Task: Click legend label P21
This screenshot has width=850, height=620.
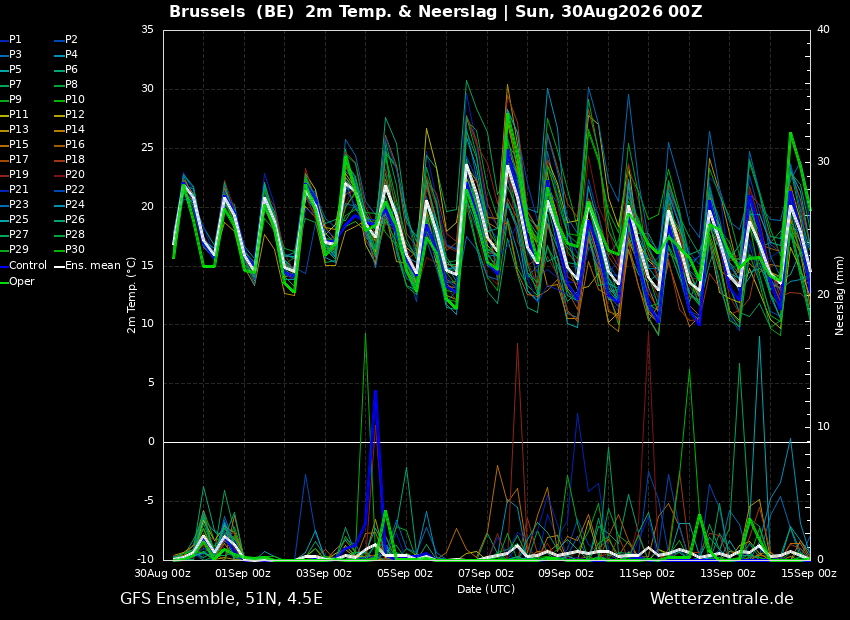Action: tap(14, 190)
